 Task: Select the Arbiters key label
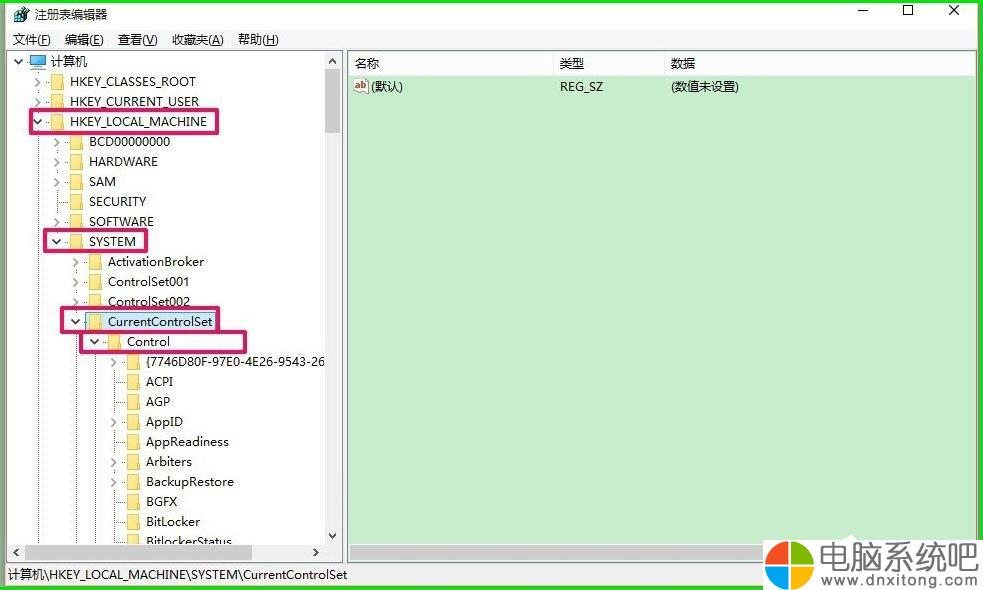point(169,462)
